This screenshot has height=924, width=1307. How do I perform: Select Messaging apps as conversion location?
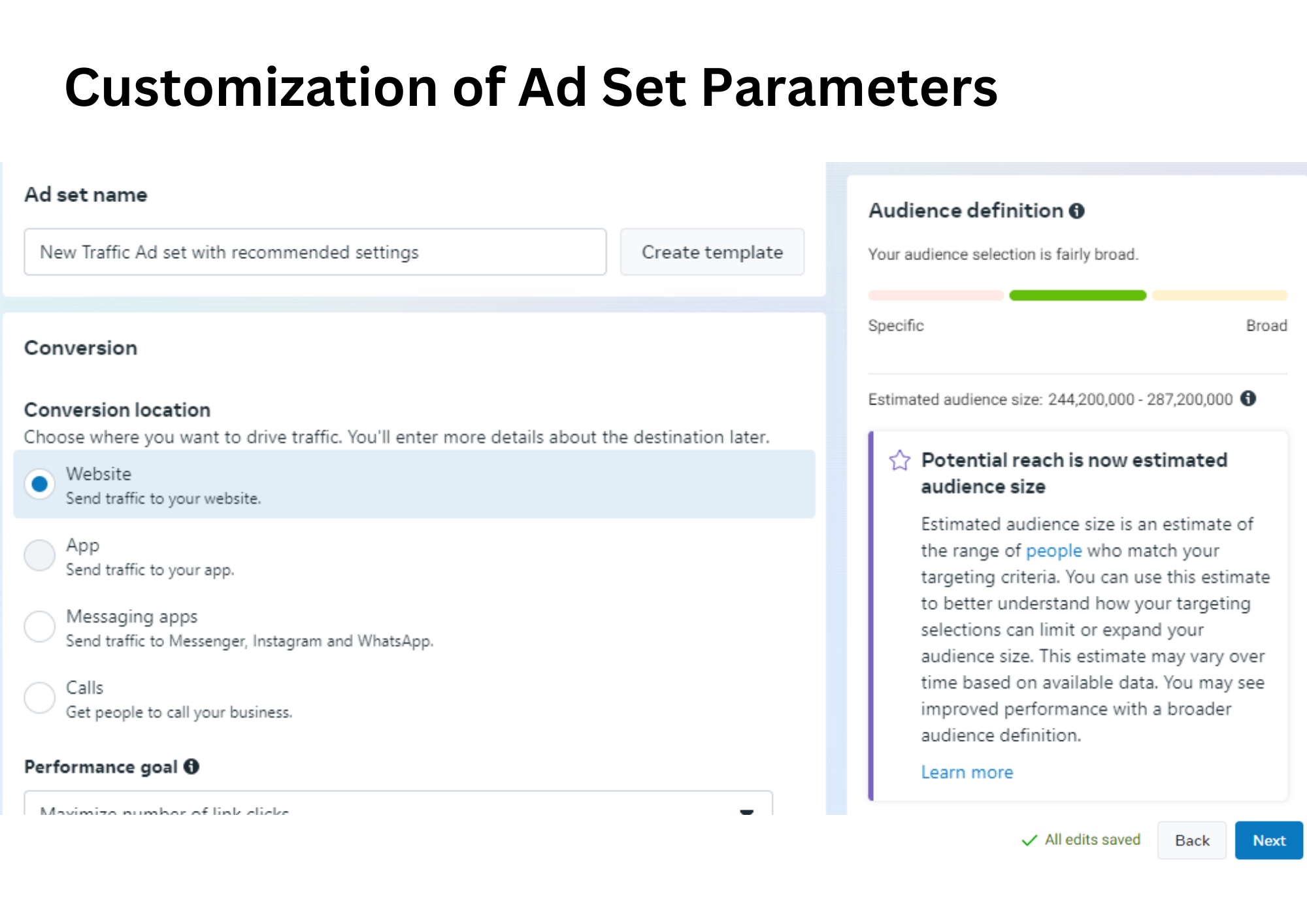point(40,627)
